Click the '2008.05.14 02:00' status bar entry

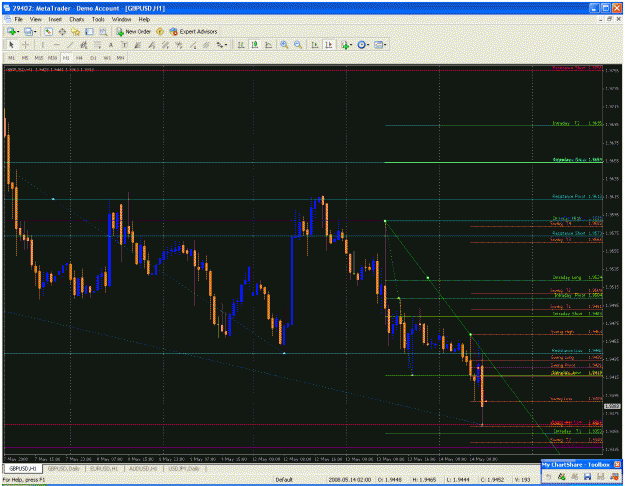(x=349, y=480)
